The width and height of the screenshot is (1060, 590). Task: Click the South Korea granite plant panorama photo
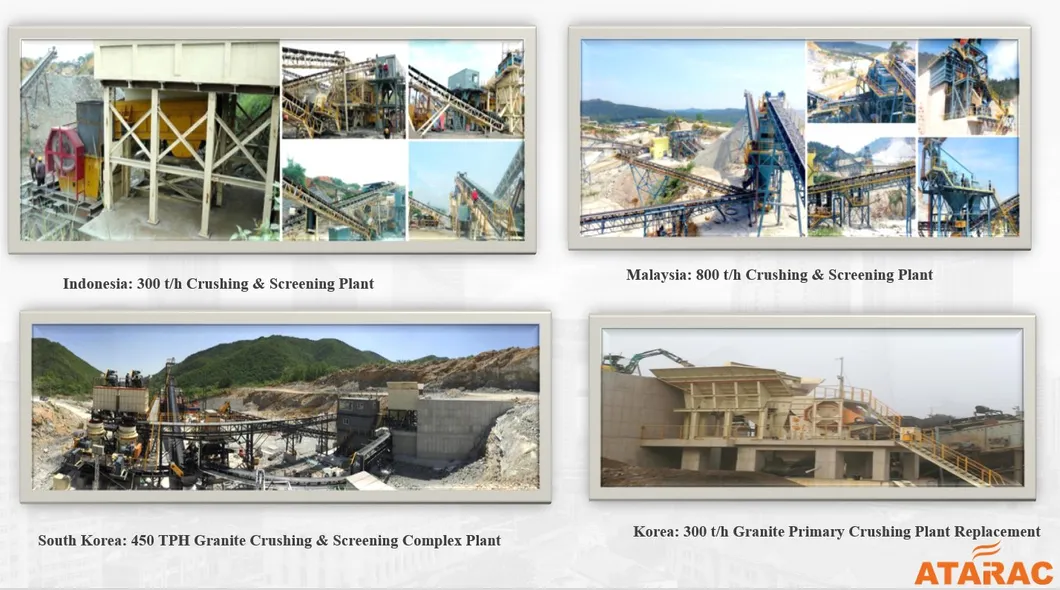pyautogui.click(x=285, y=407)
